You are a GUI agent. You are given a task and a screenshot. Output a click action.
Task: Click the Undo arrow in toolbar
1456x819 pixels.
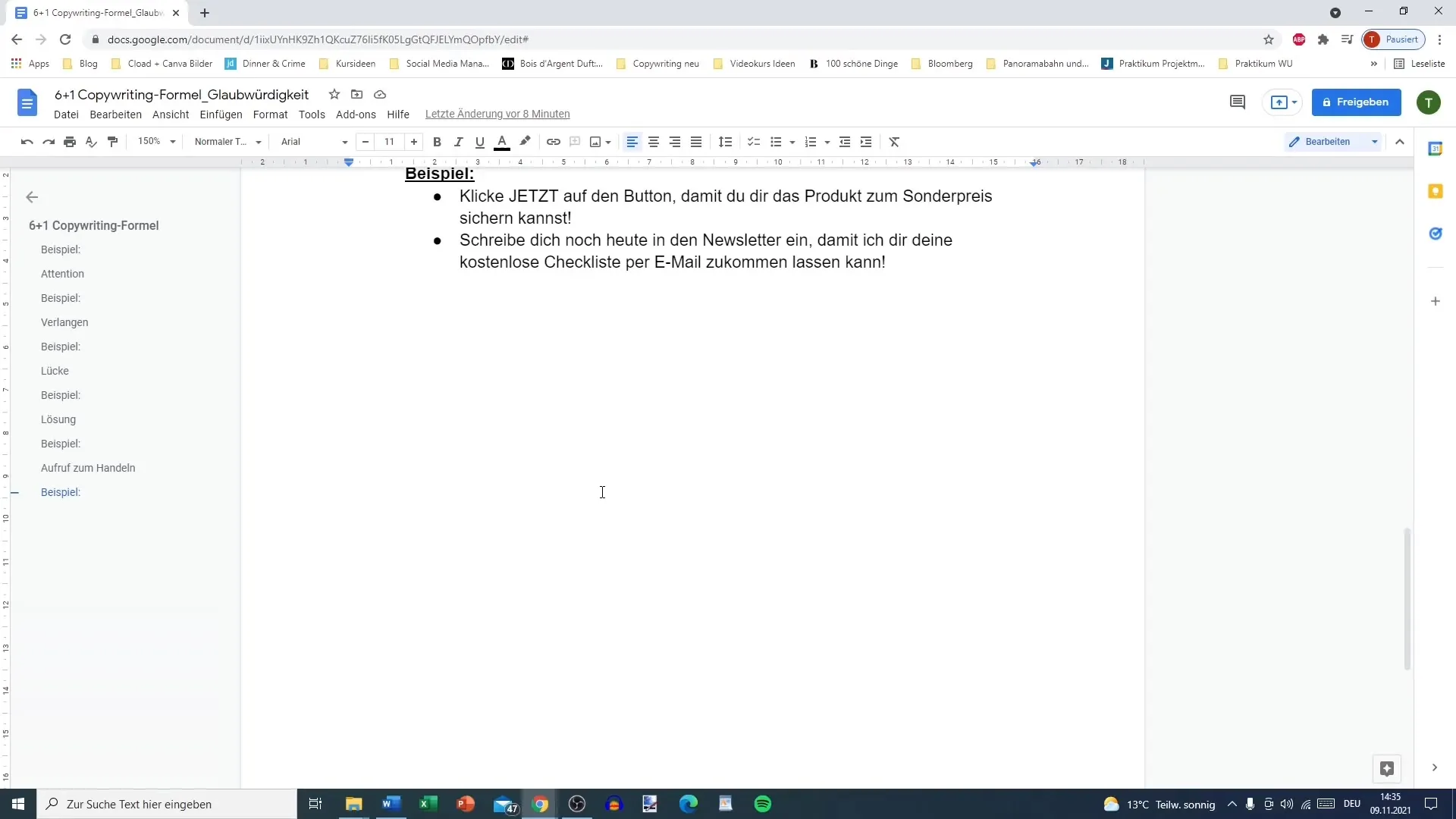tap(27, 142)
